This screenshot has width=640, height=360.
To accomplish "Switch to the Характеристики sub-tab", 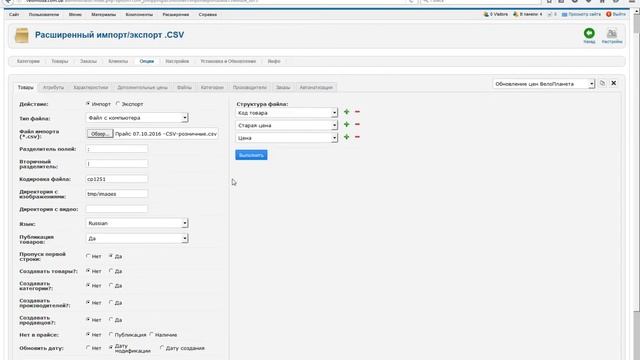I will (x=91, y=87).
